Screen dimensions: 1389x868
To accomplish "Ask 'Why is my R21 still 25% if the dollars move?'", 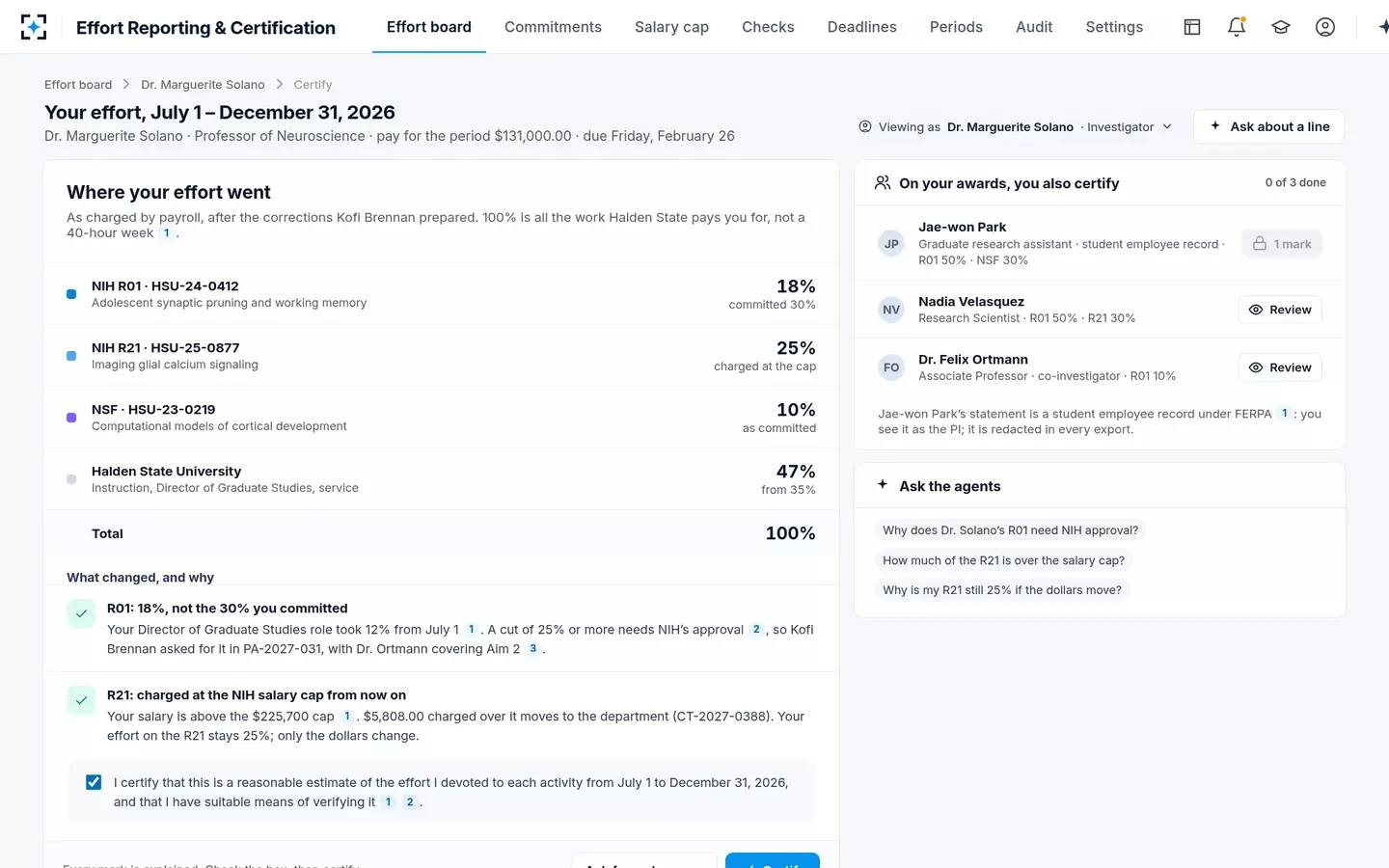I will (1002, 590).
